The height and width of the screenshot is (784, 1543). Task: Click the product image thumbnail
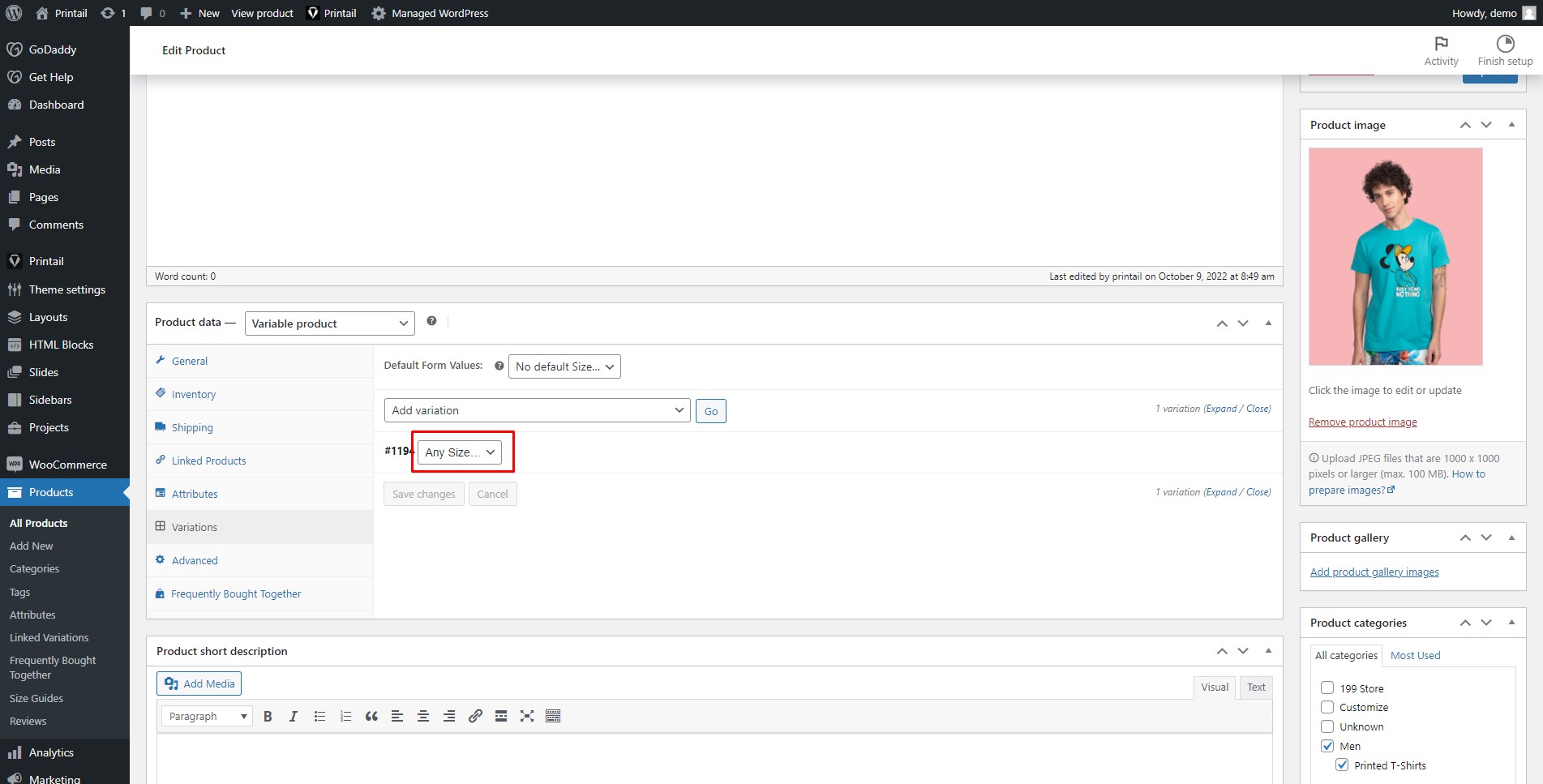click(1395, 256)
